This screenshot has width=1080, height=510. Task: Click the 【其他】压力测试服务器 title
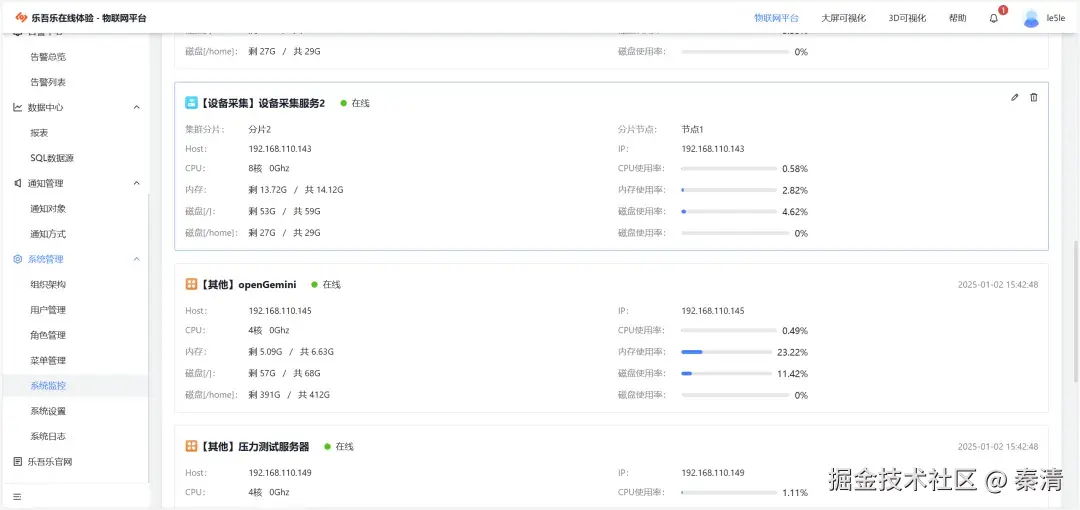[254, 447]
